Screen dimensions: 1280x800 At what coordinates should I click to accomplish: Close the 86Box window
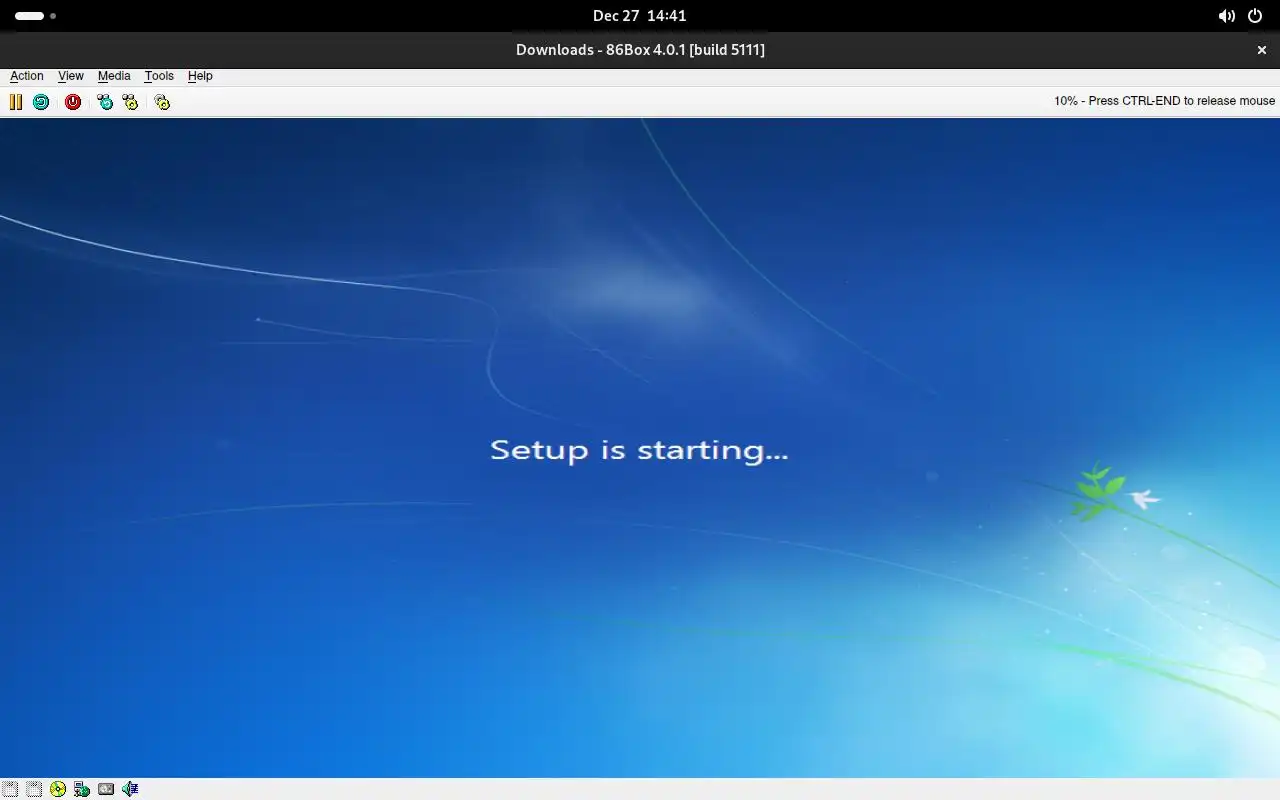1261,50
